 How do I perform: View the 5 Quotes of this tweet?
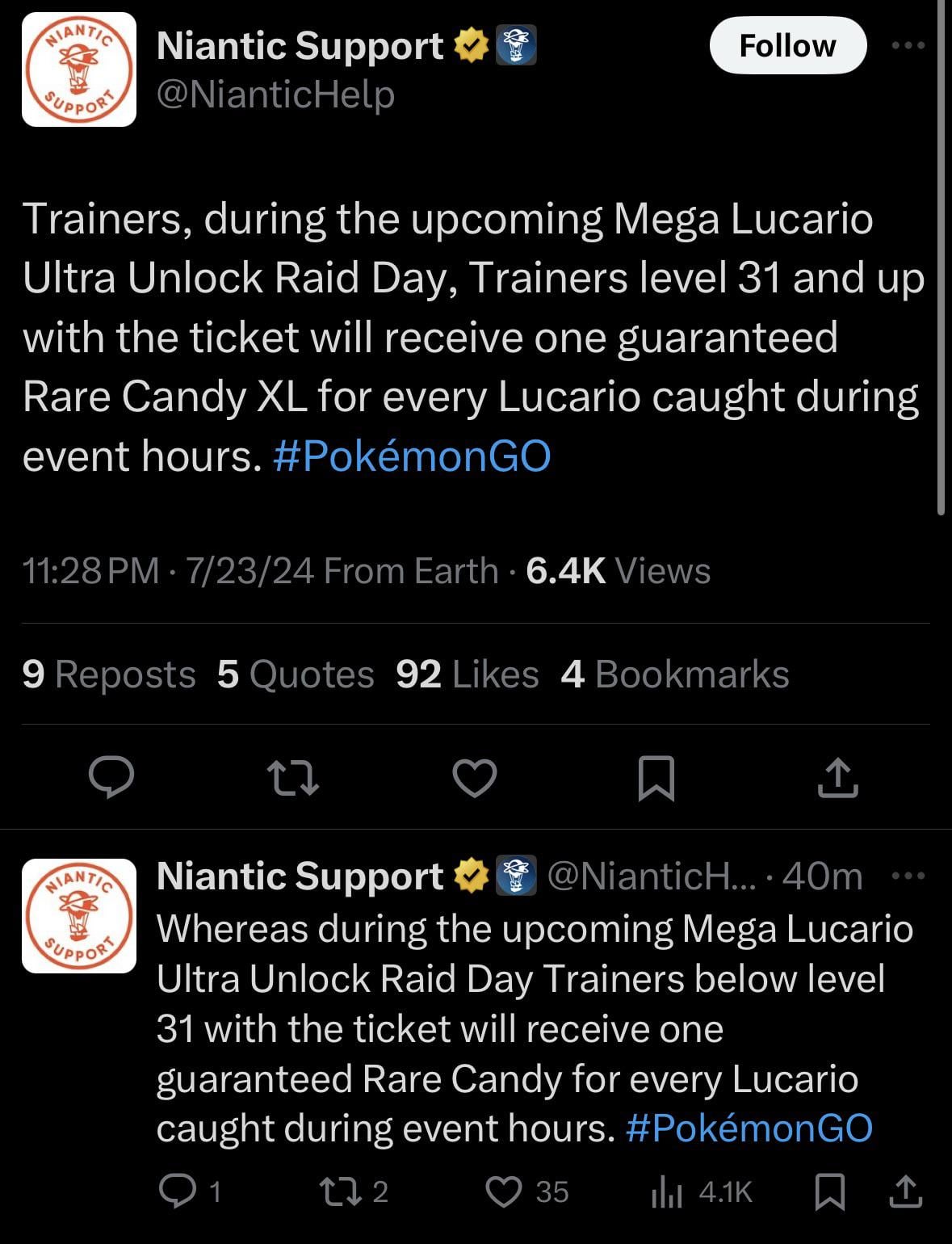tap(296, 675)
